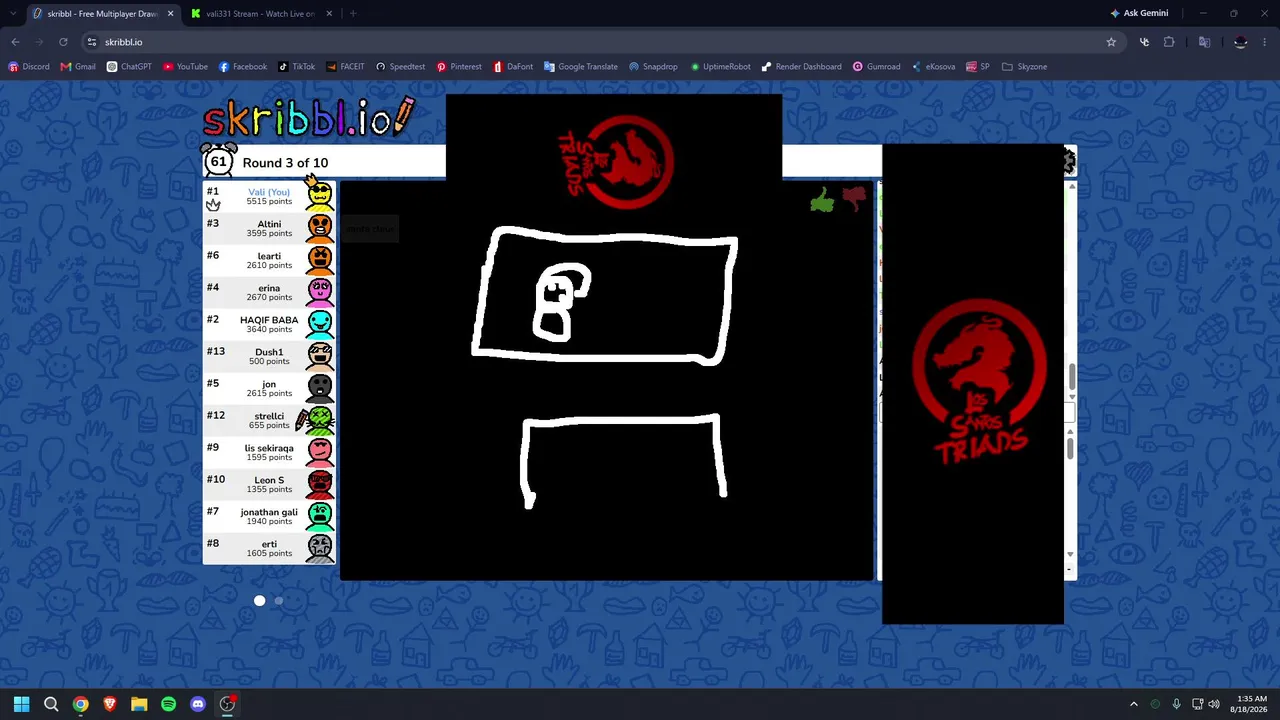This screenshot has width=1280, height=720.
Task: Click erti's gray avatar
Action: (x=320, y=548)
